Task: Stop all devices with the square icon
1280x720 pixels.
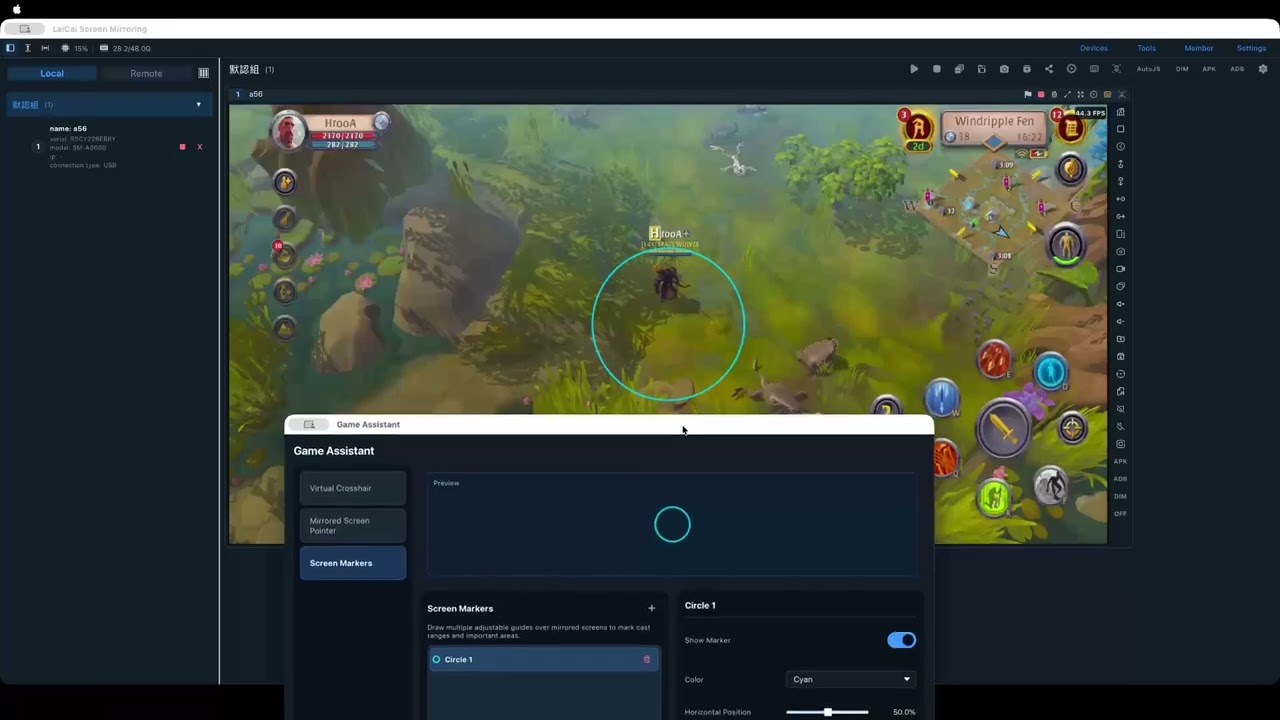Action: [x=936, y=69]
